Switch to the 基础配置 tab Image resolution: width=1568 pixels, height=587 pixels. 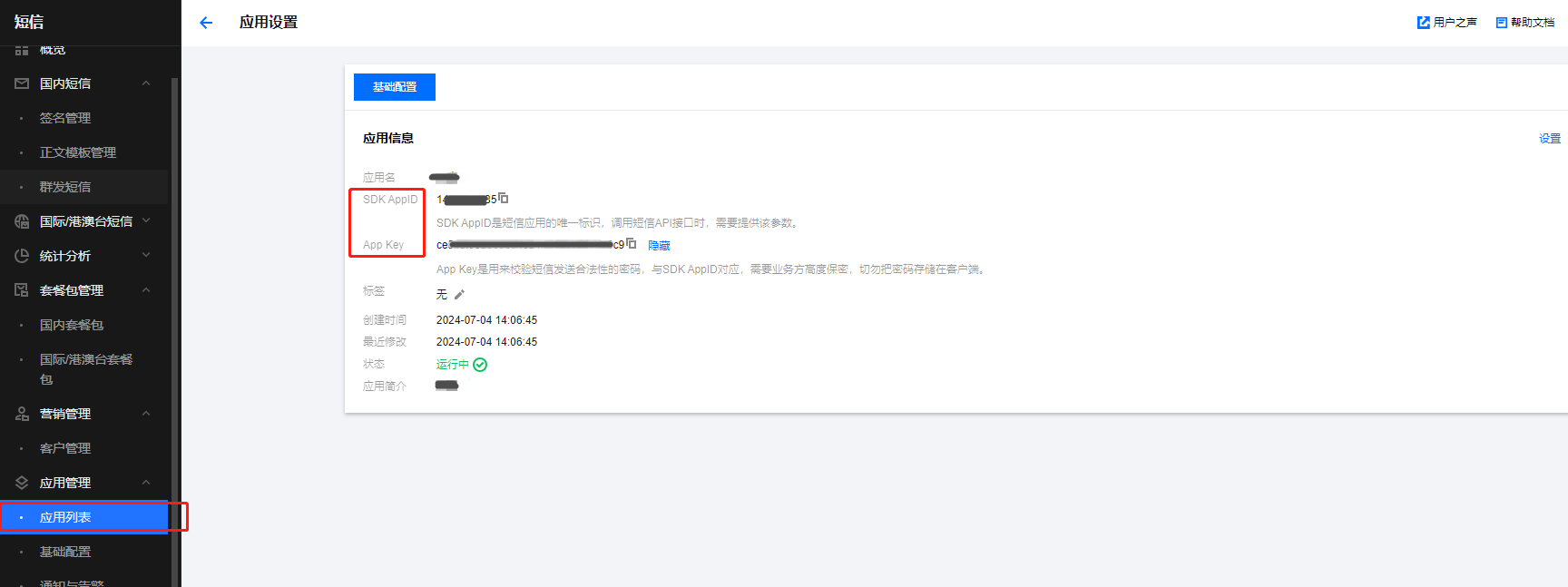pyautogui.click(x=395, y=87)
